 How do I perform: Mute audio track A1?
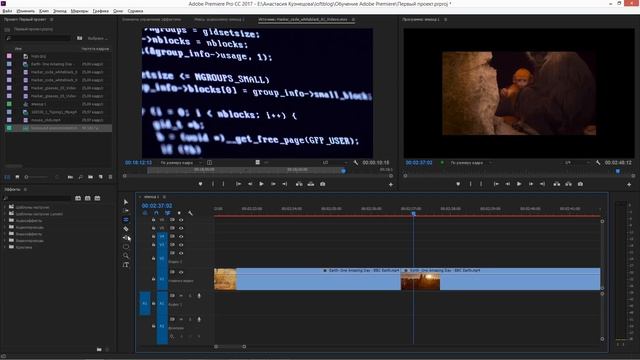click(181, 296)
